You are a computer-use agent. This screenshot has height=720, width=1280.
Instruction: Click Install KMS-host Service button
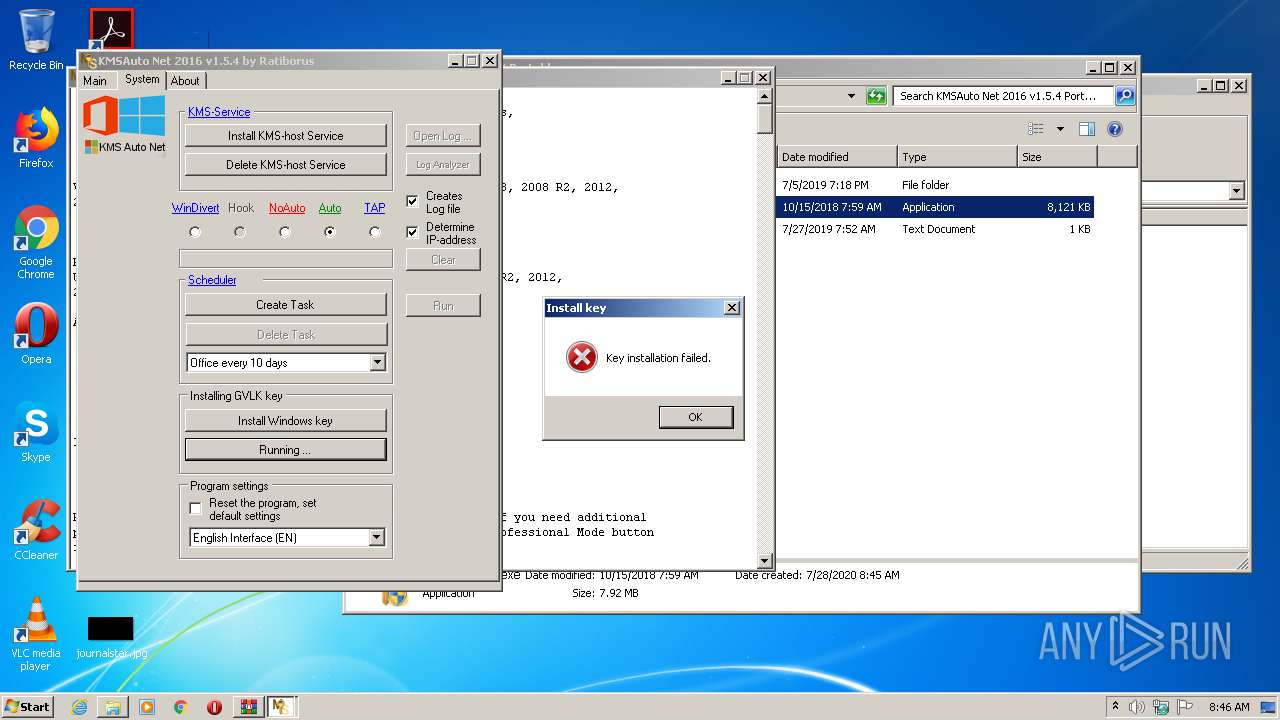286,136
